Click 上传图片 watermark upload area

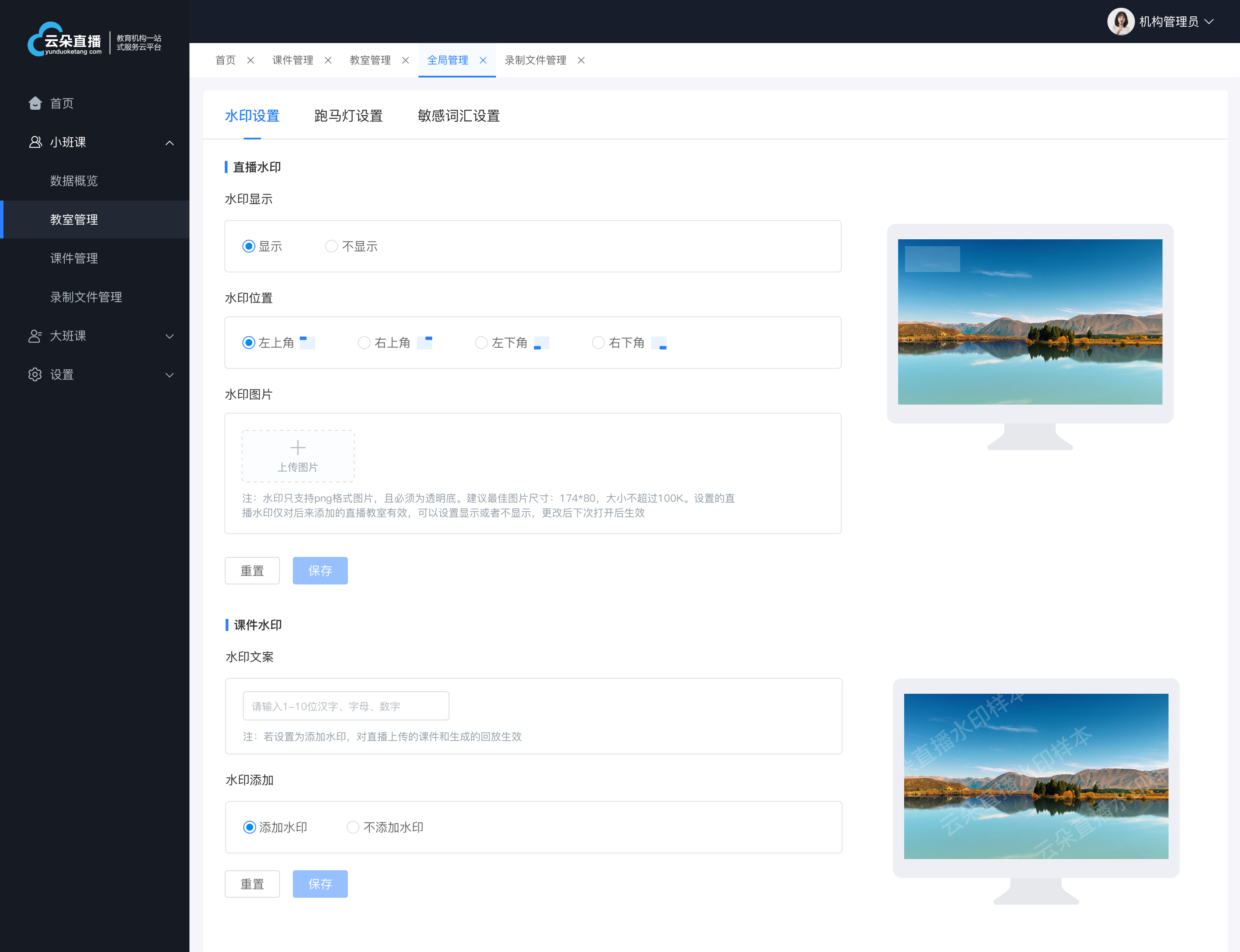(x=297, y=454)
